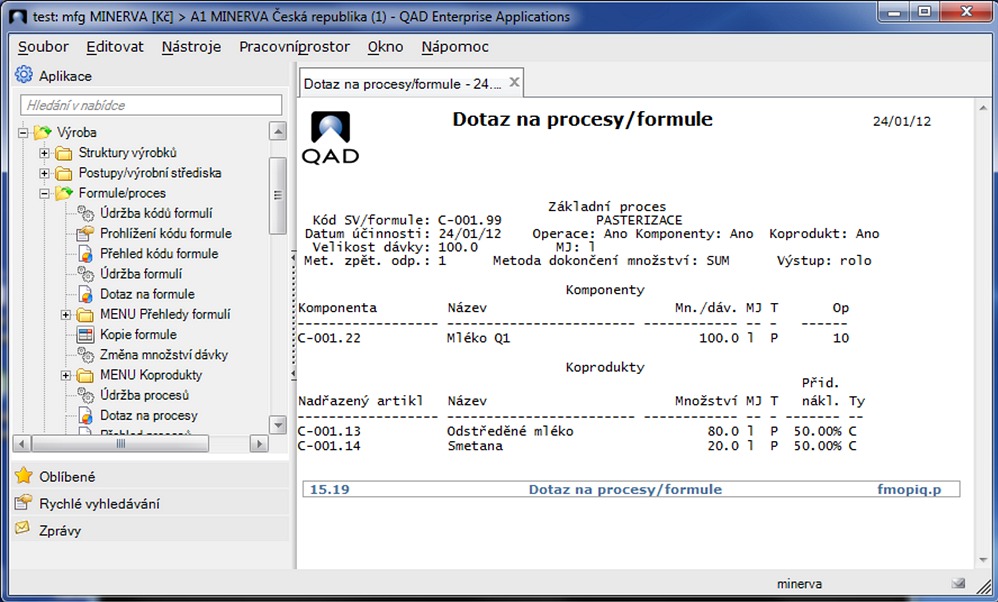This screenshot has width=998, height=602.
Task: Click coproduct code C-001.14
Action: coord(329,445)
